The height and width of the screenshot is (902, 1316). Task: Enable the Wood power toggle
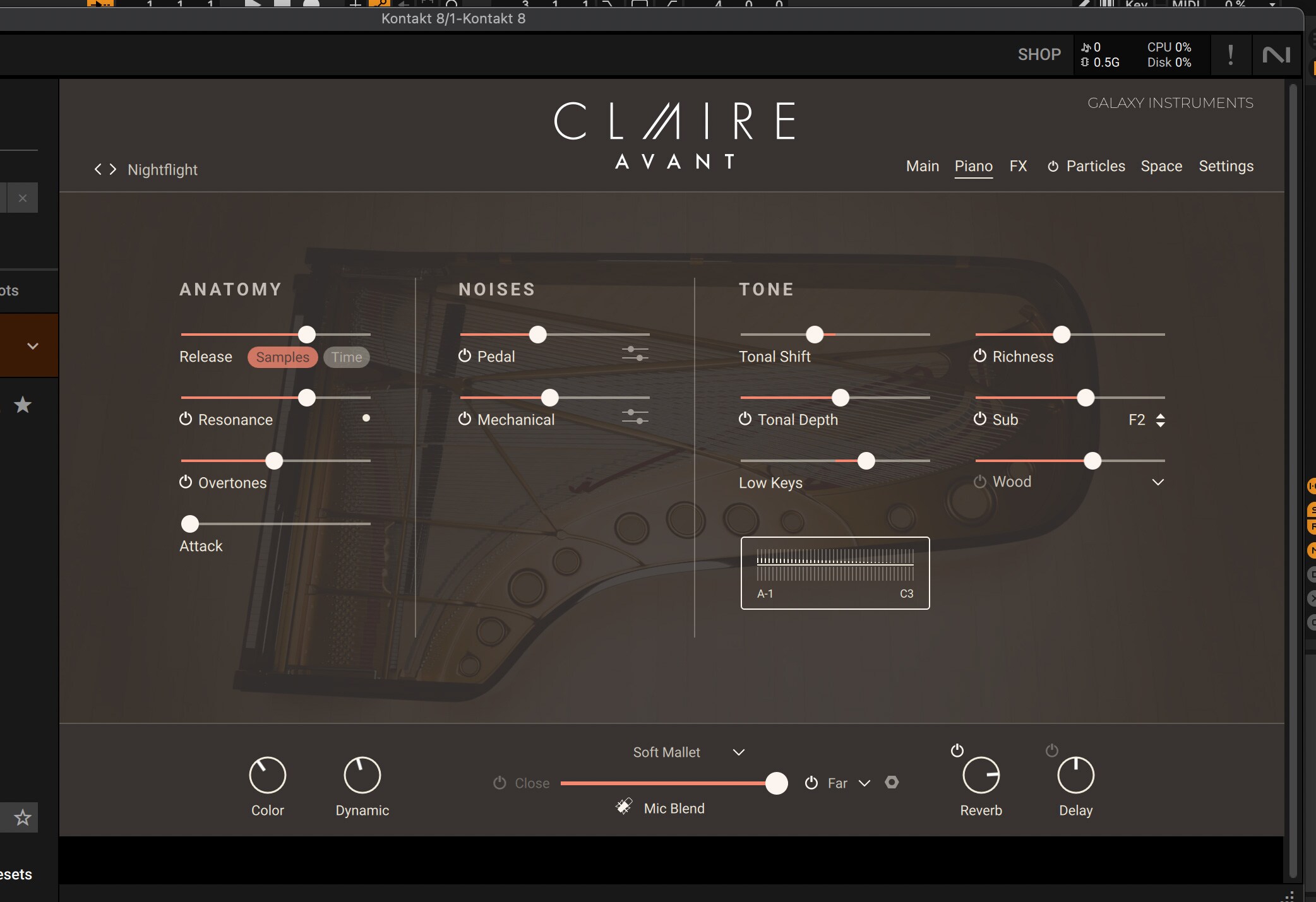click(980, 482)
